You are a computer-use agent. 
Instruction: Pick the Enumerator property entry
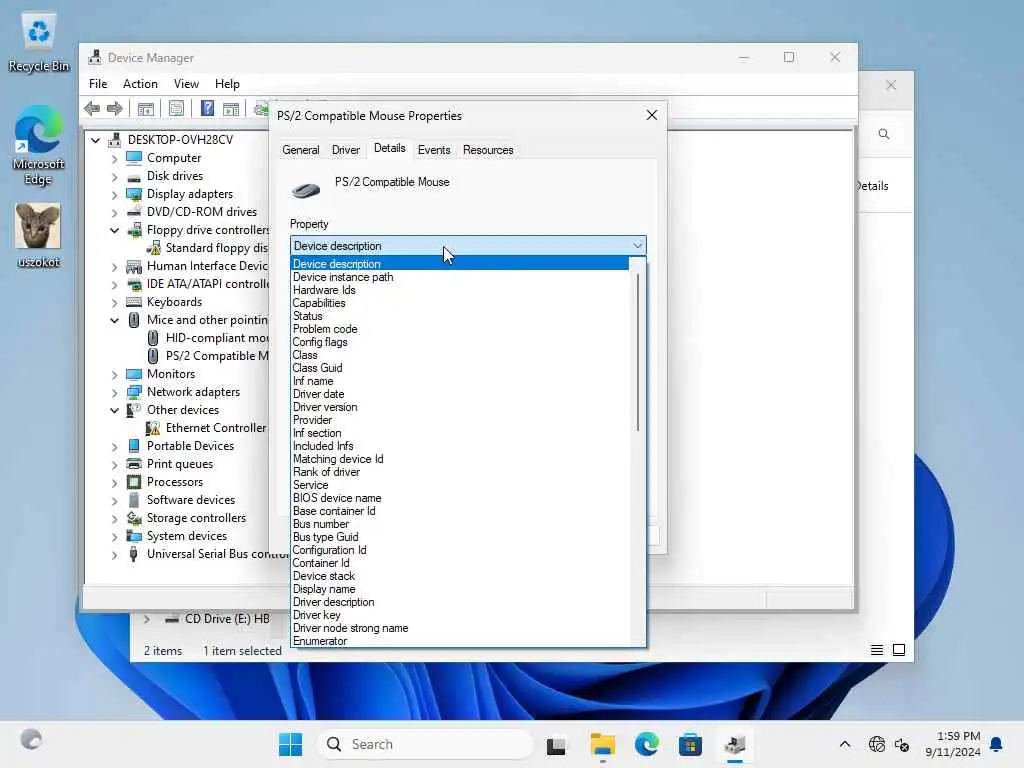pos(460,641)
